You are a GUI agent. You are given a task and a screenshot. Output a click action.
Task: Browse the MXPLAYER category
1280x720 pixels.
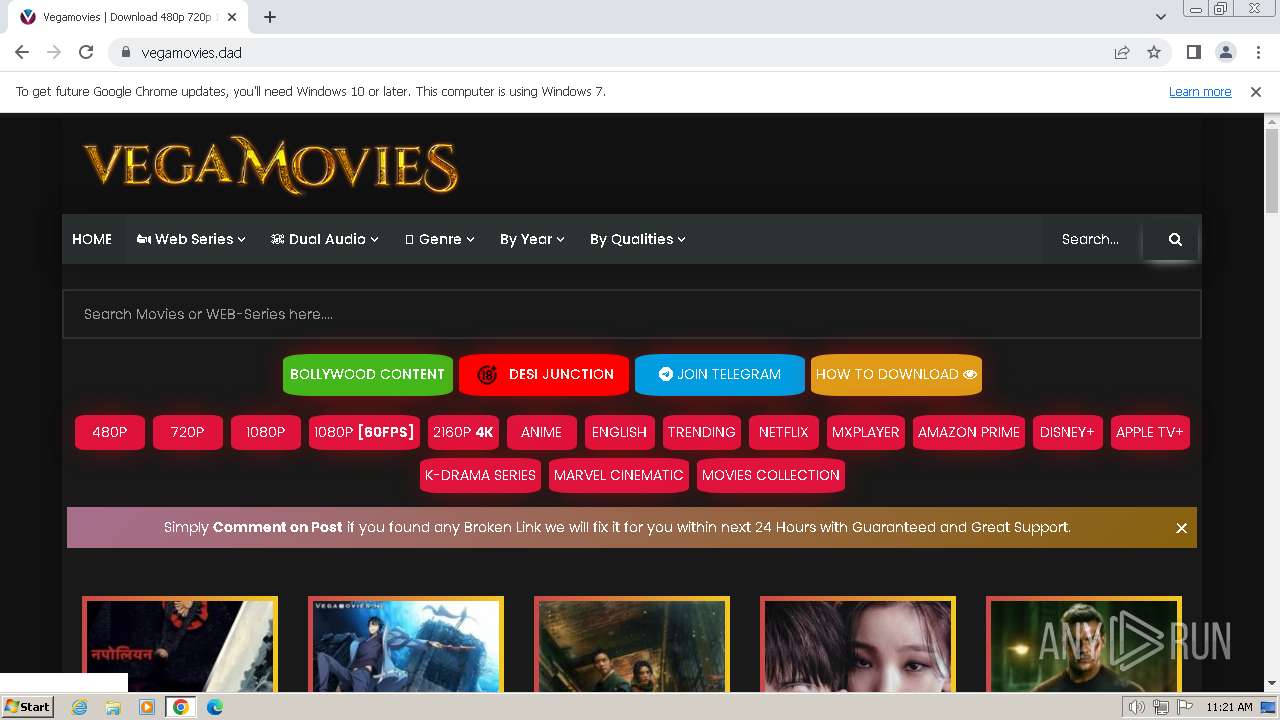866,432
